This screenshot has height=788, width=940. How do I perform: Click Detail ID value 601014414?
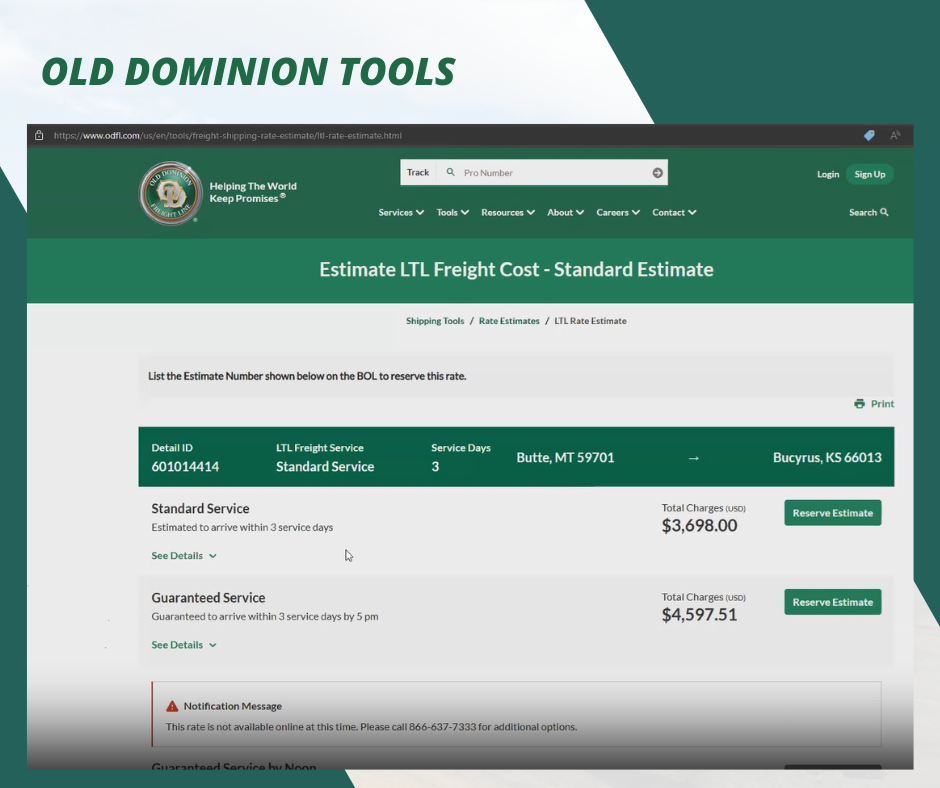[x=185, y=467]
